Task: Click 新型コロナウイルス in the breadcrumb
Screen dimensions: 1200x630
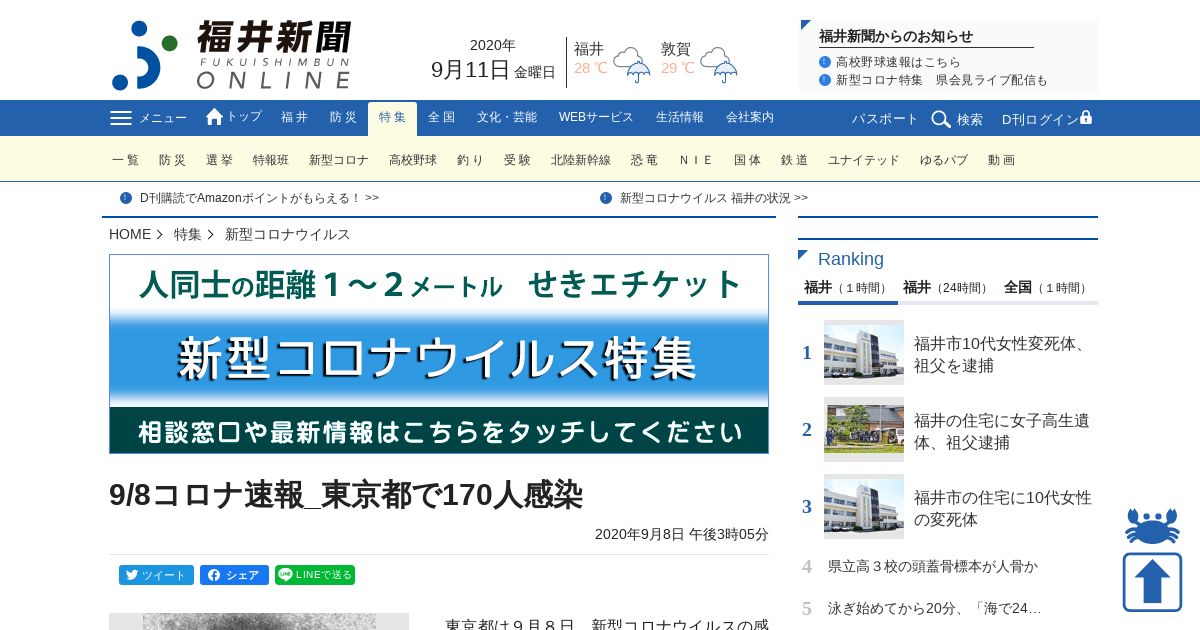Action: [288, 234]
